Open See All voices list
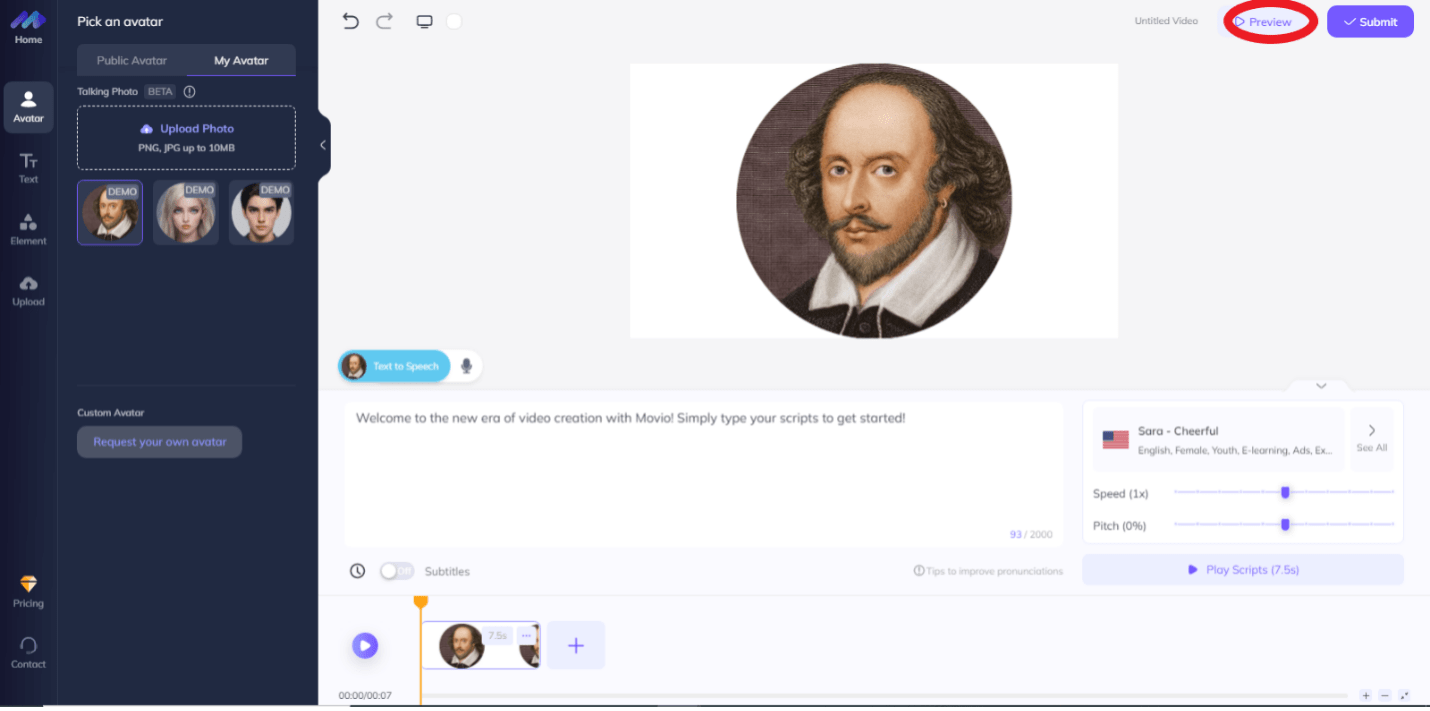 (x=1372, y=439)
